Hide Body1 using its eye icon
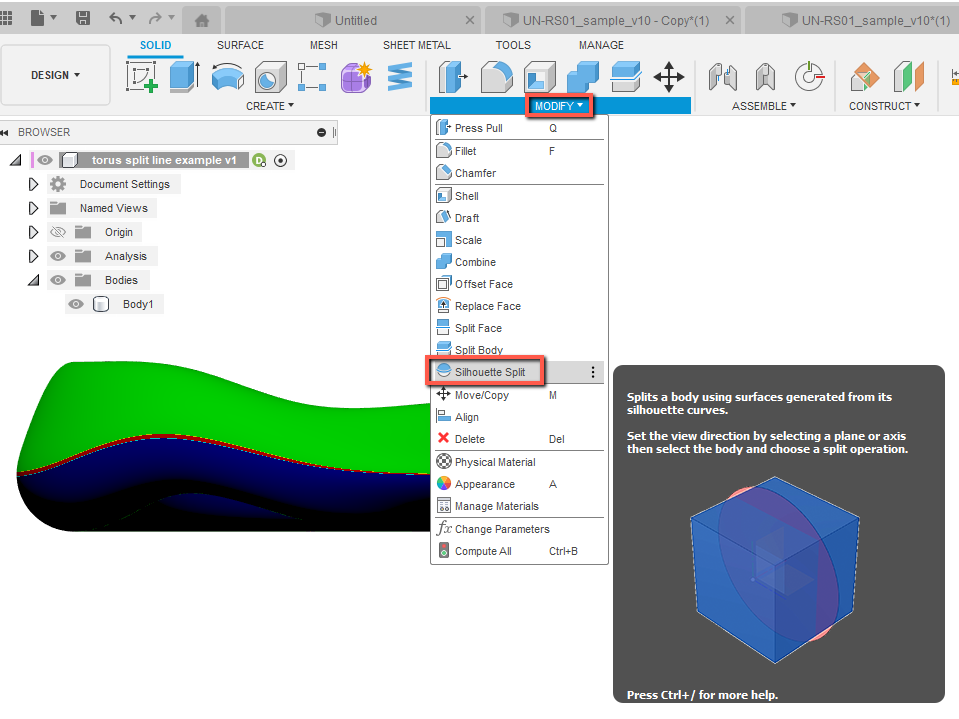959x719 pixels. [76, 304]
